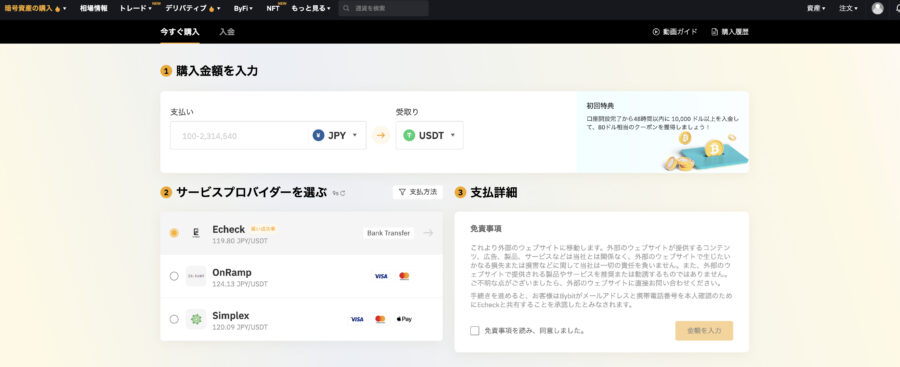Click the search magnifier icon

point(347,9)
